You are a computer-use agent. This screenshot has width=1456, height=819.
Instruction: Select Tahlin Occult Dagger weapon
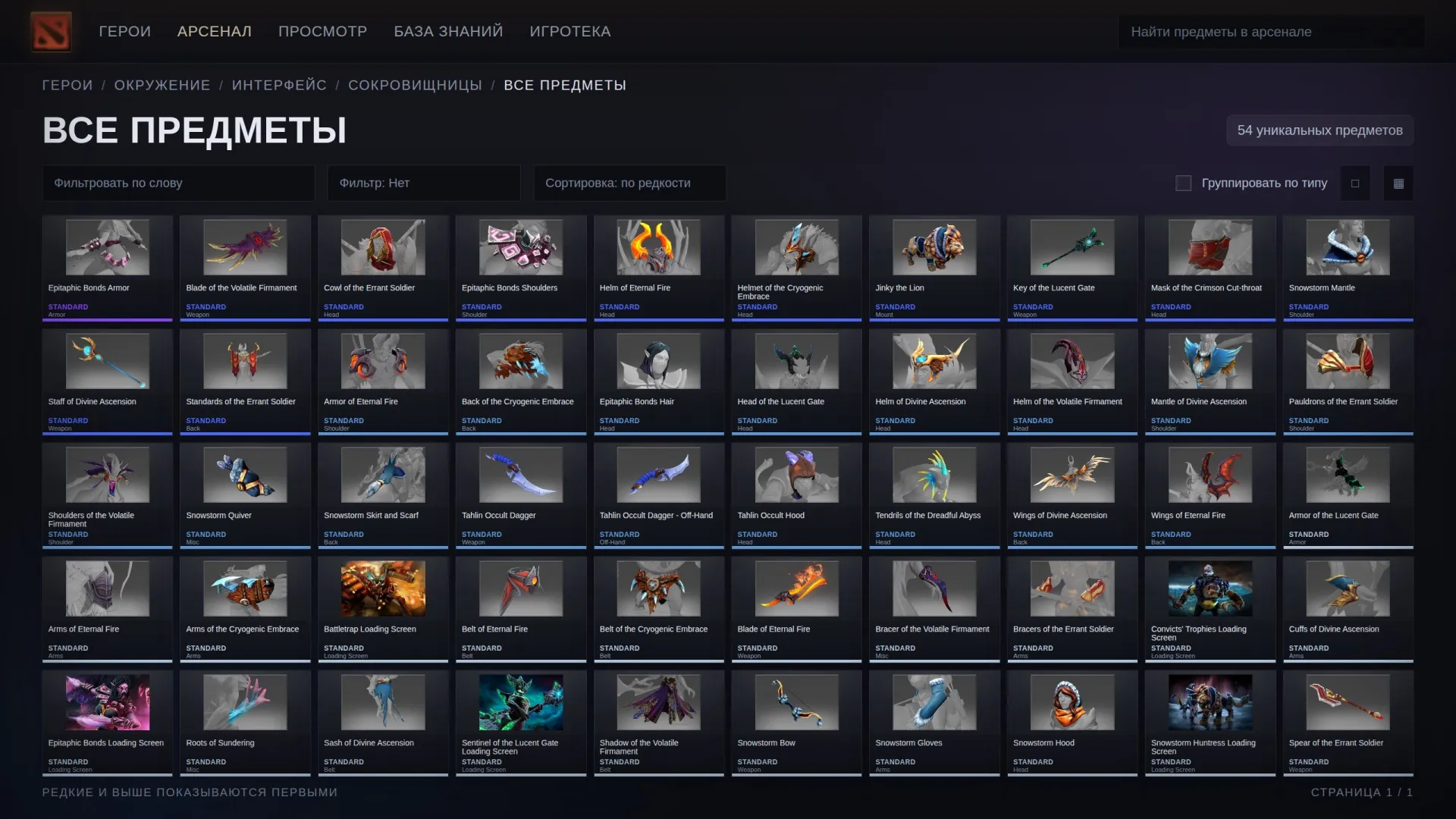[x=521, y=495]
